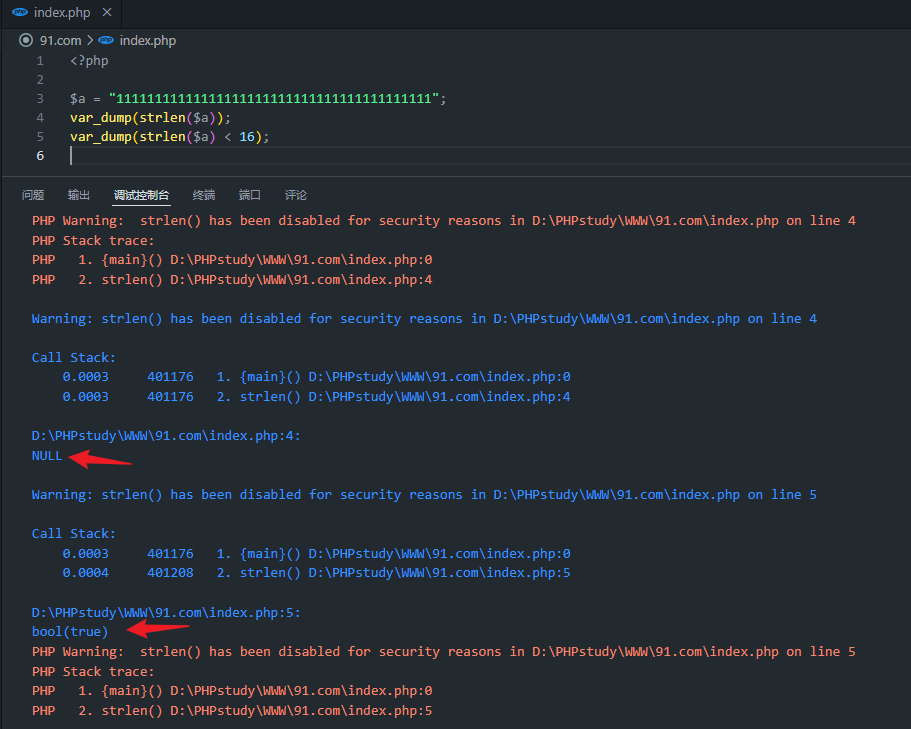
Task: Place cursor on empty line 6
Action: [x=300, y=156]
